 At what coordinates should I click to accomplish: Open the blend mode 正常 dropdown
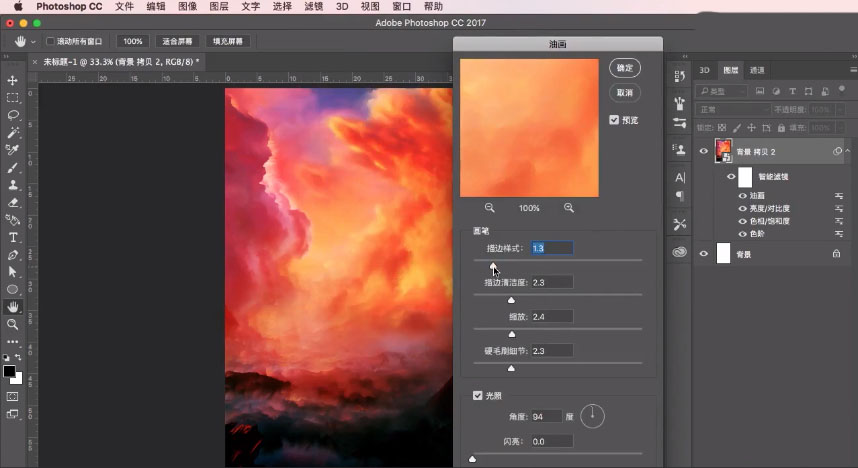pos(733,109)
